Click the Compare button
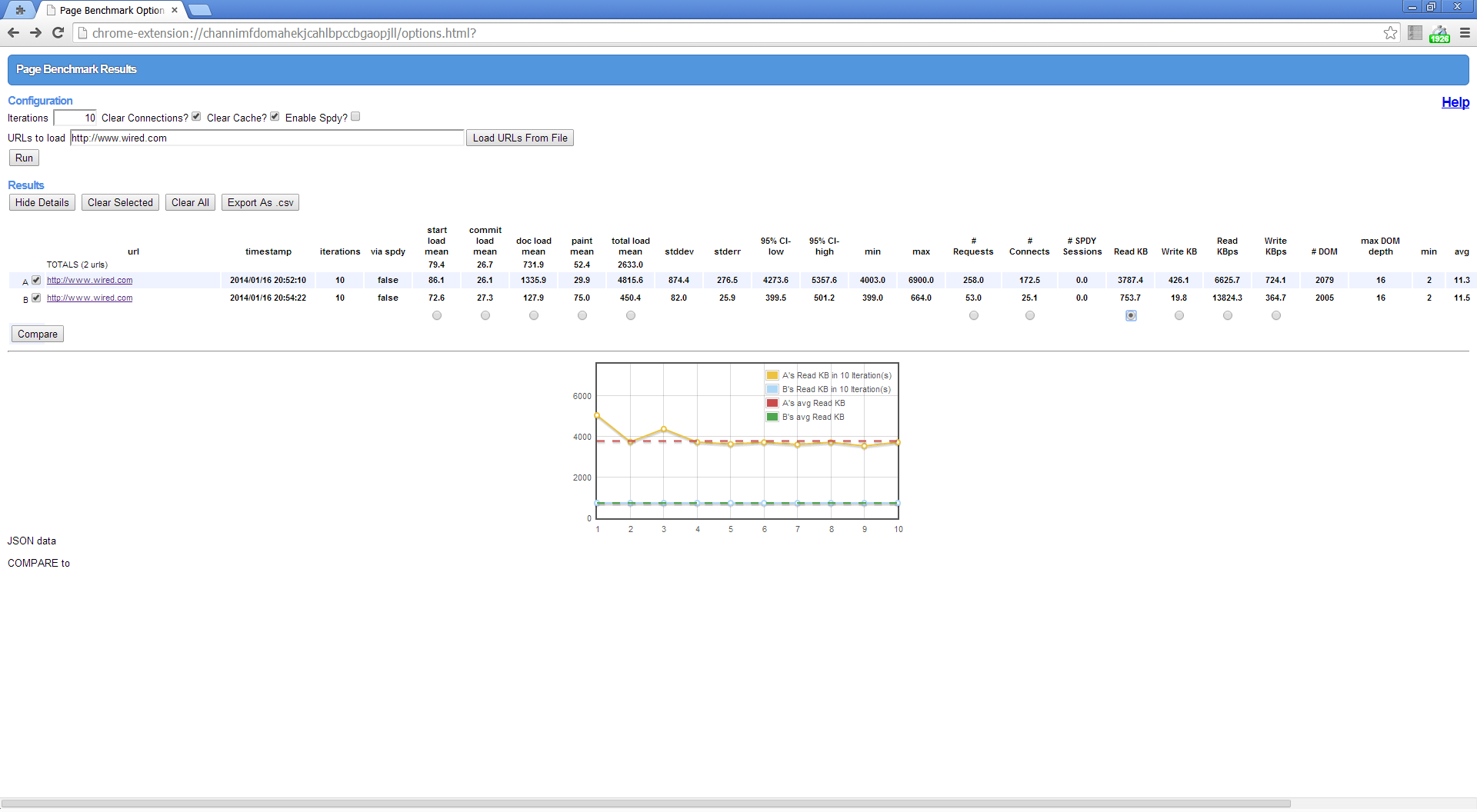The width and height of the screenshot is (1477, 812). point(38,334)
